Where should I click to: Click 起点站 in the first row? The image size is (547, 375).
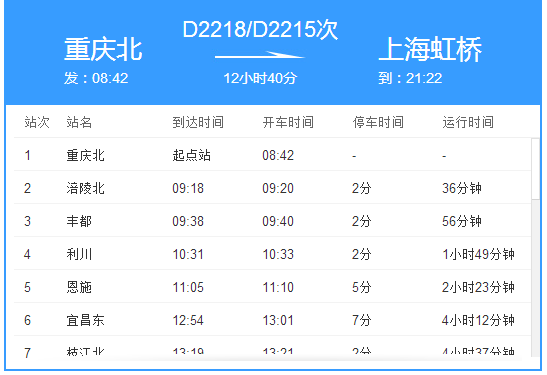pyautogui.click(x=192, y=155)
